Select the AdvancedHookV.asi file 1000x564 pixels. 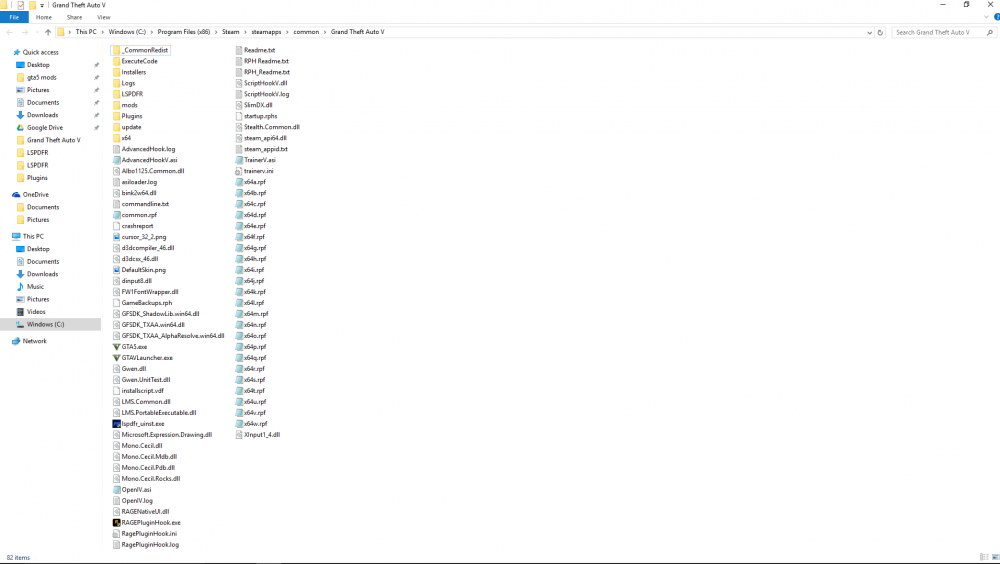click(149, 160)
